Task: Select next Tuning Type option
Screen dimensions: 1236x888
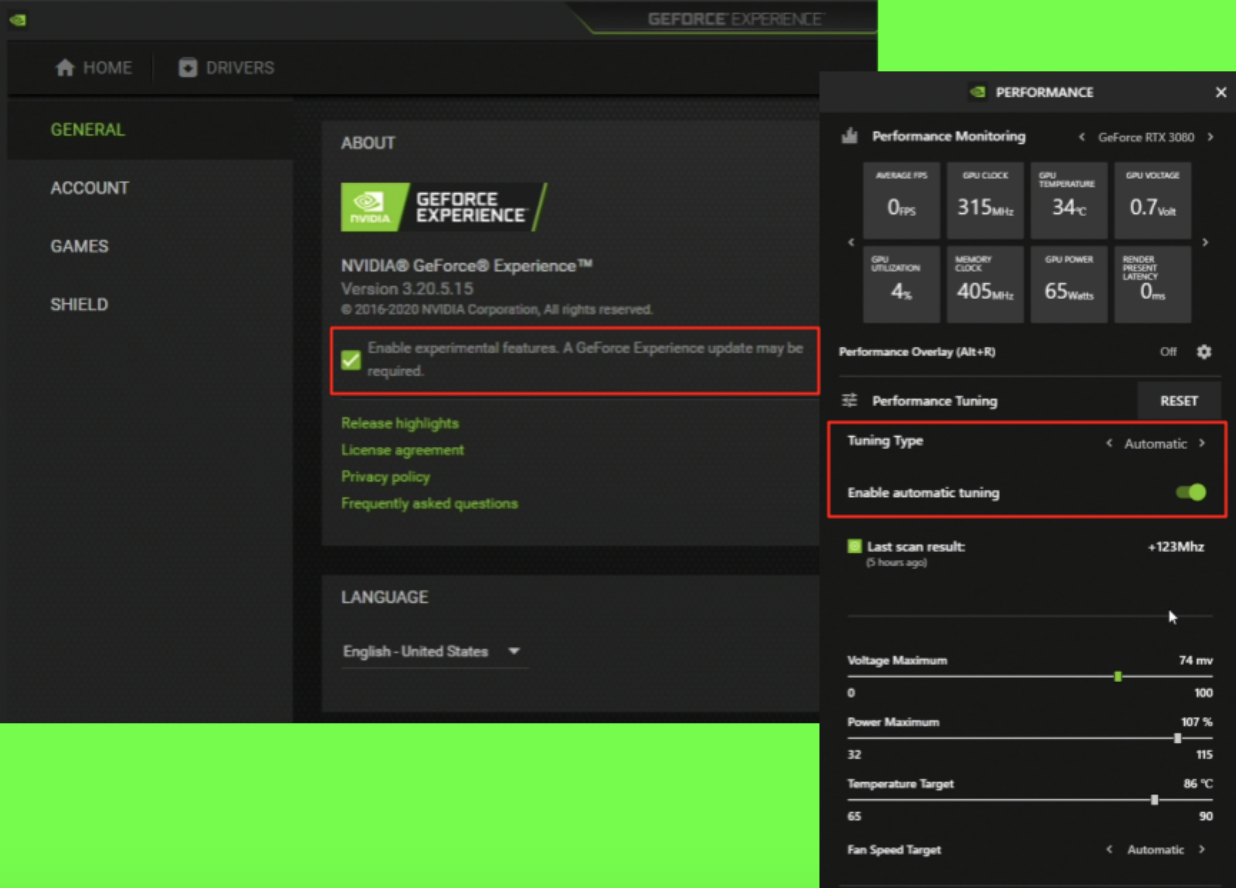Action: point(1202,443)
